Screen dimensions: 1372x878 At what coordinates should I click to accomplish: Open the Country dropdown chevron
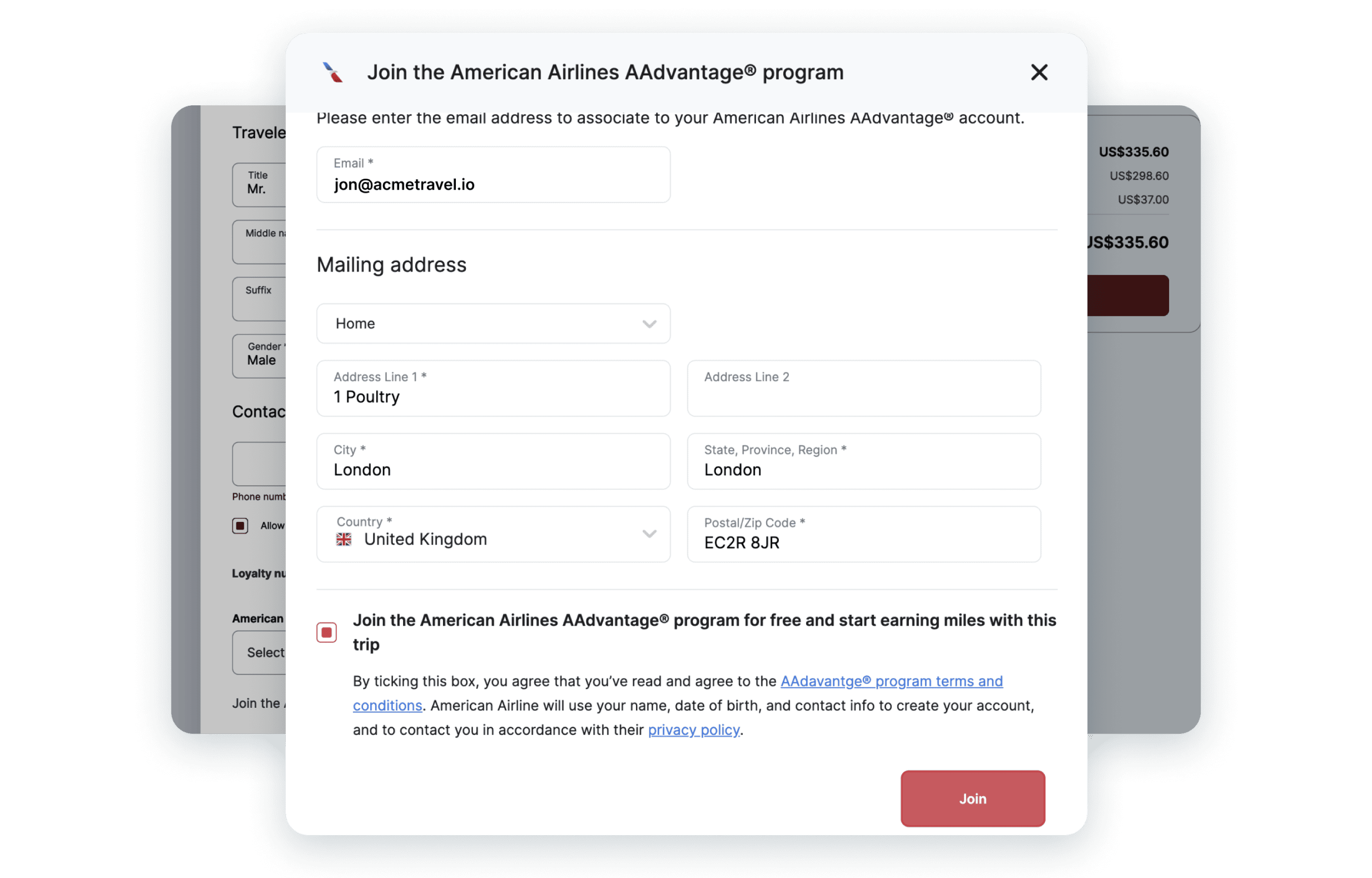point(649,534)
